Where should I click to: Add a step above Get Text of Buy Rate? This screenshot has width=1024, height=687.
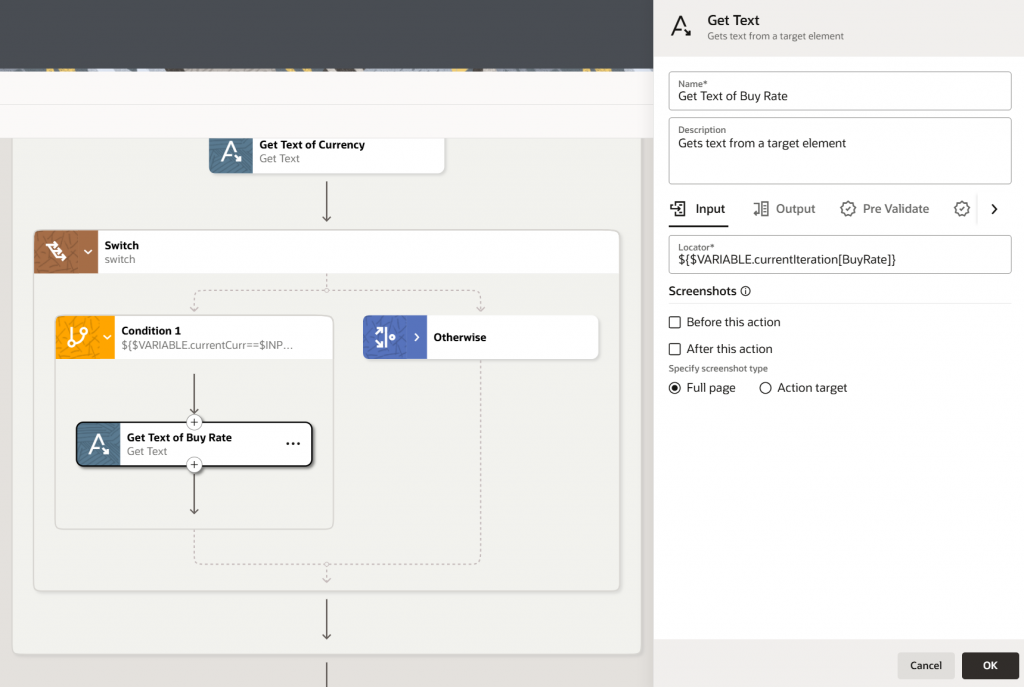[194, 422]
